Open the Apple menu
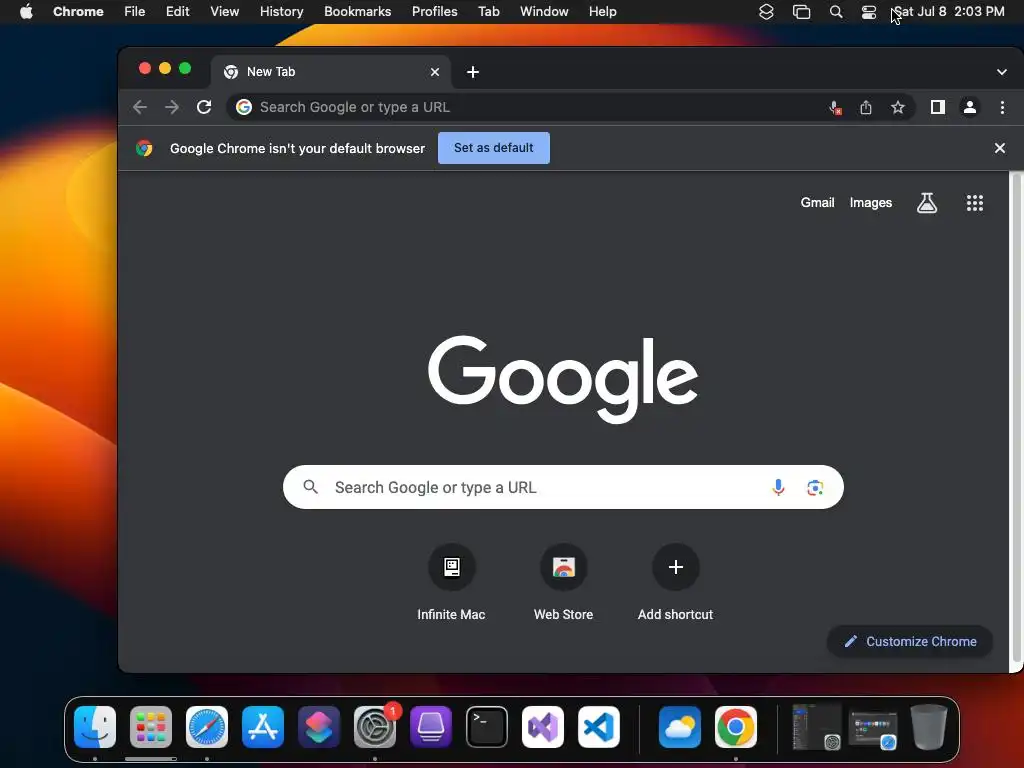 pyautogui.click(x=26, y=12)
